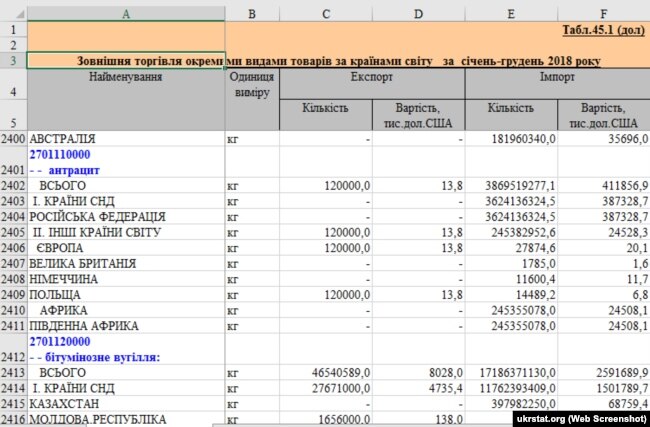Select column A header

coord(126,12)
